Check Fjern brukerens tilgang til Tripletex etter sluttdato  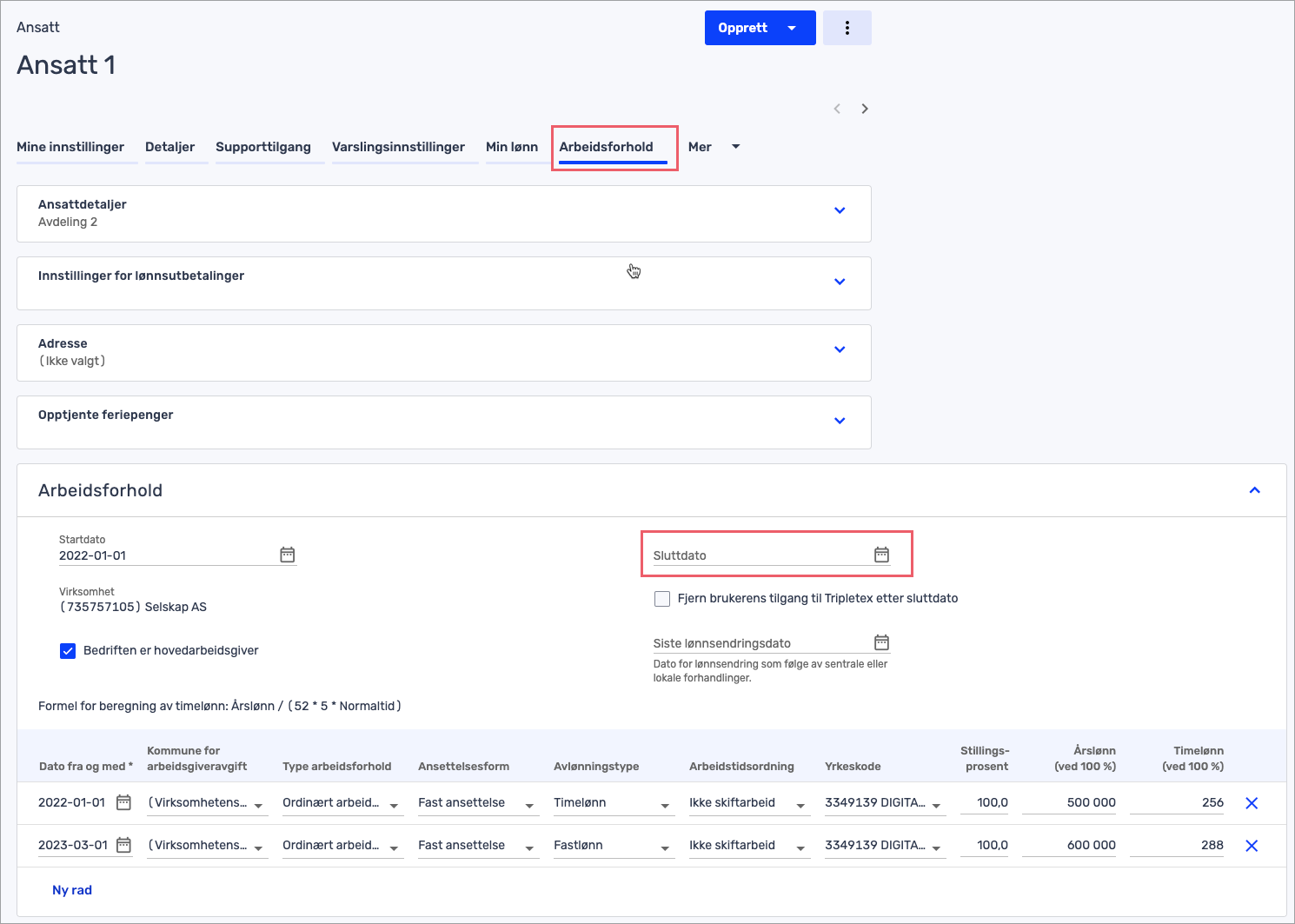coord(662,599)
